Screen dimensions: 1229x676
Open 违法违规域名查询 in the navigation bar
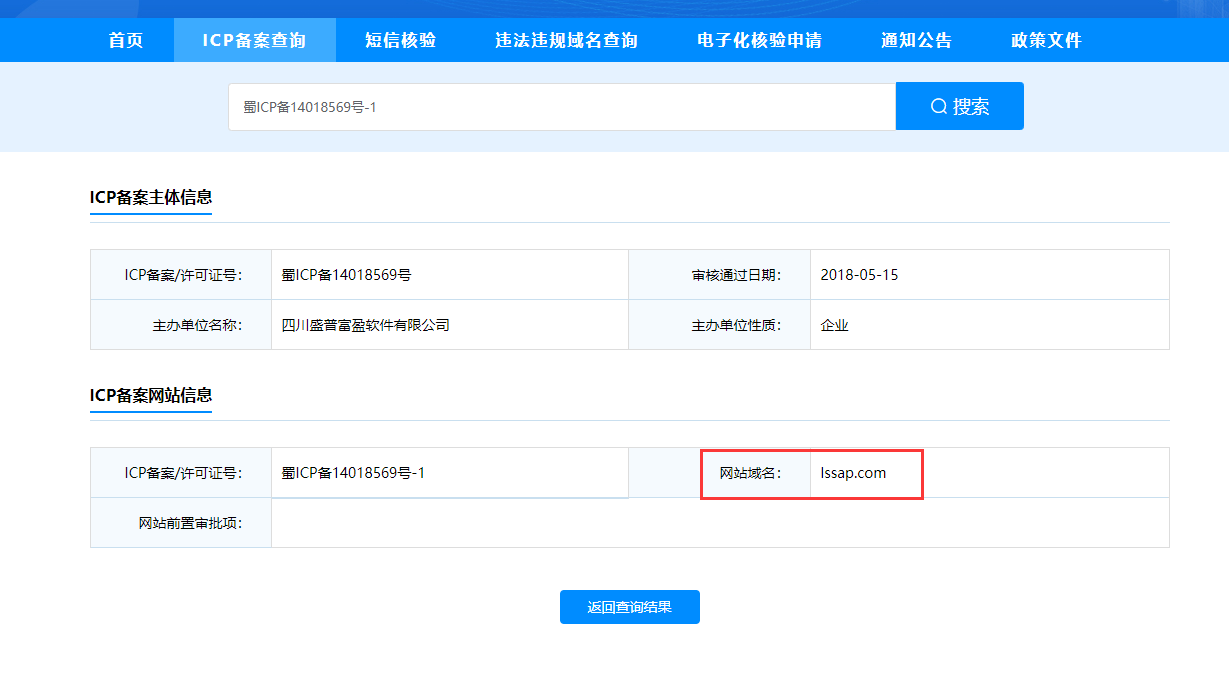pyautogui.click(x=566, y=41)
